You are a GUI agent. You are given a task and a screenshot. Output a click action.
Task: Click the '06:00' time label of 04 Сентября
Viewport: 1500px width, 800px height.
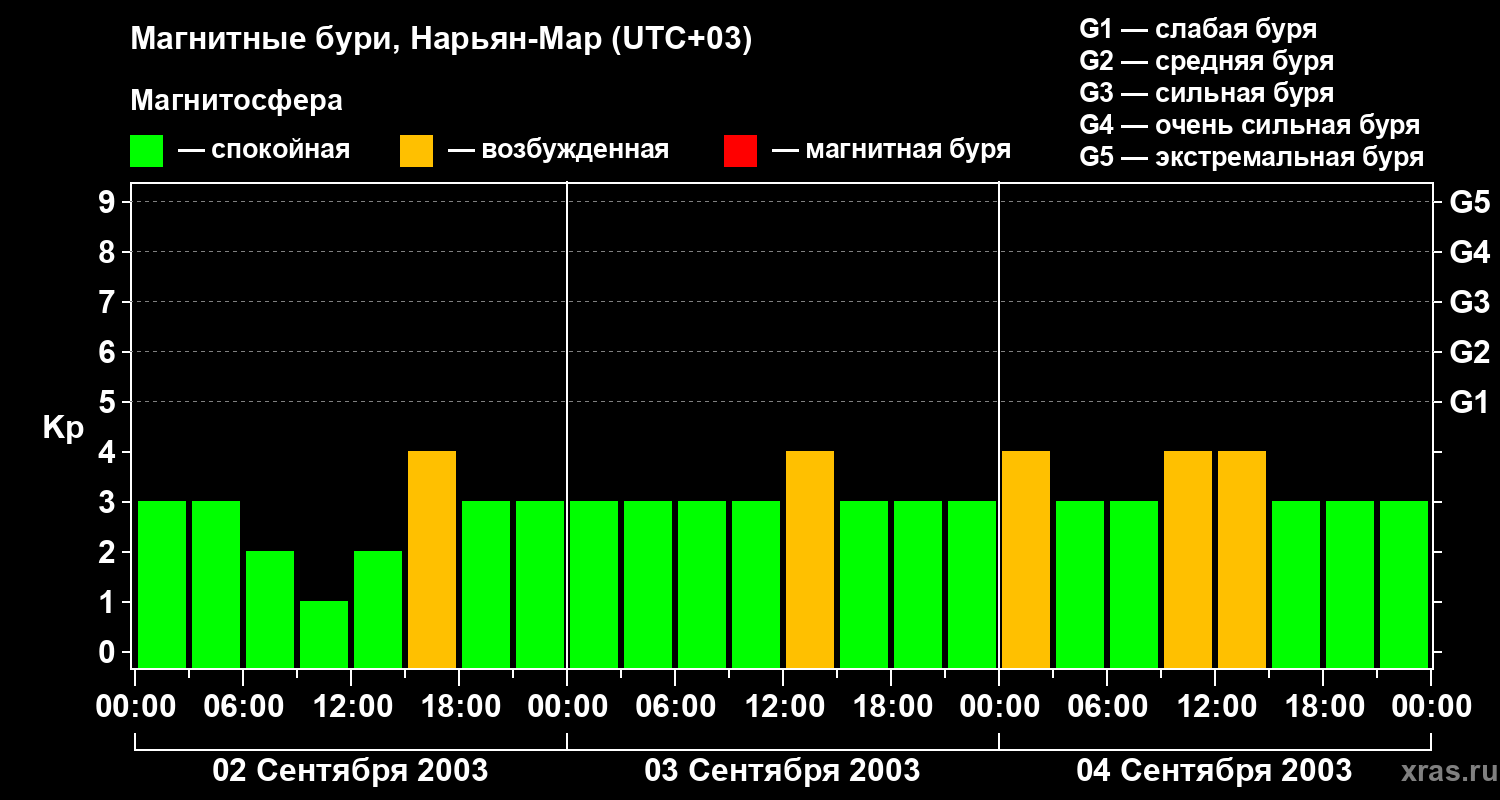point(1107,707)
